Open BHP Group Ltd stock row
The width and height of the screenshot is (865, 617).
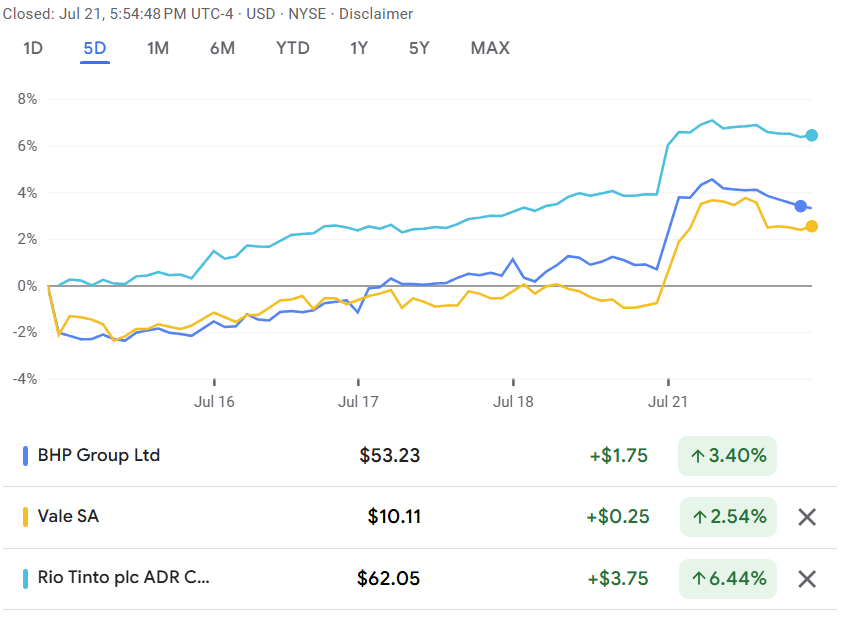pos(420,456)
